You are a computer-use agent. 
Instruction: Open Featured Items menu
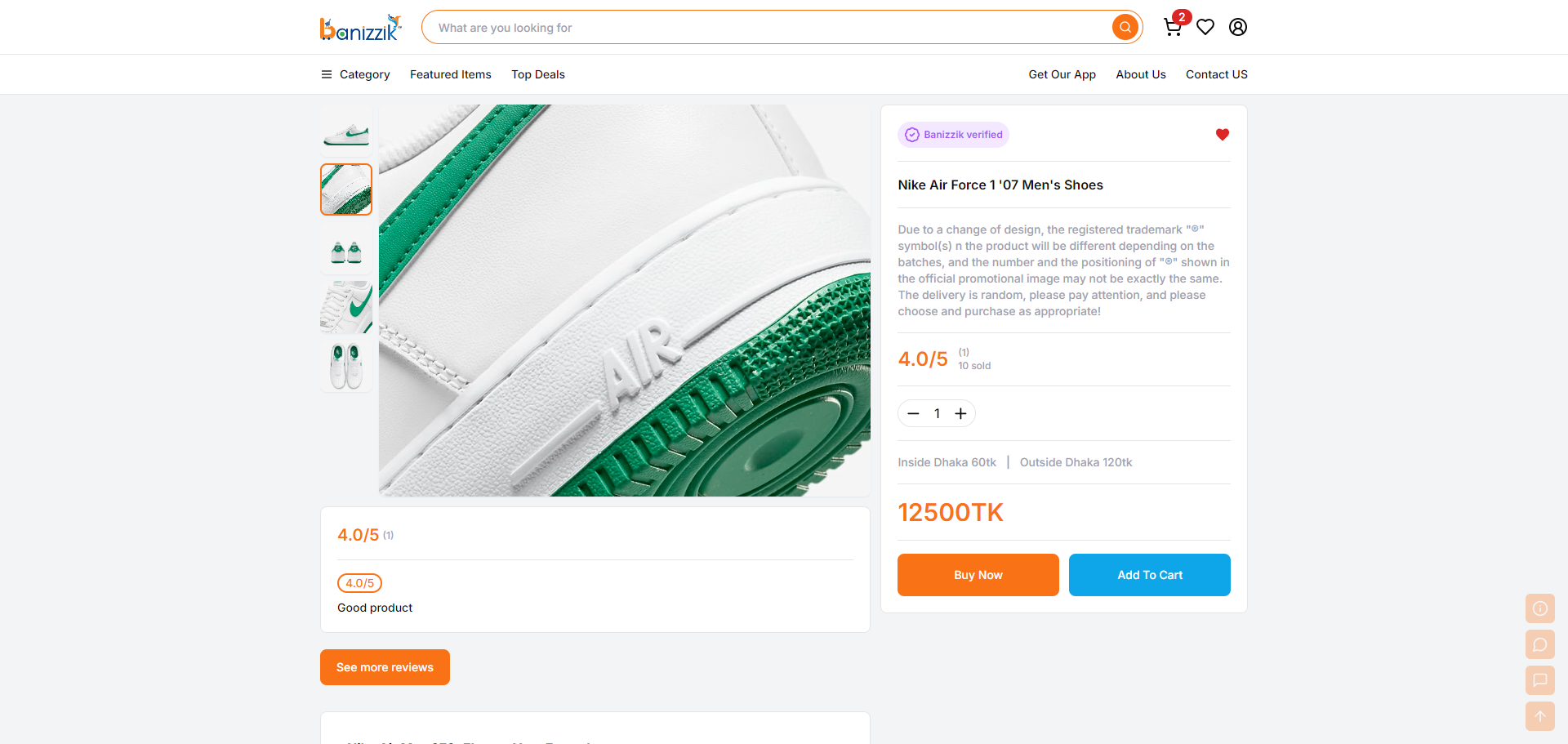[x=451, y=74]
